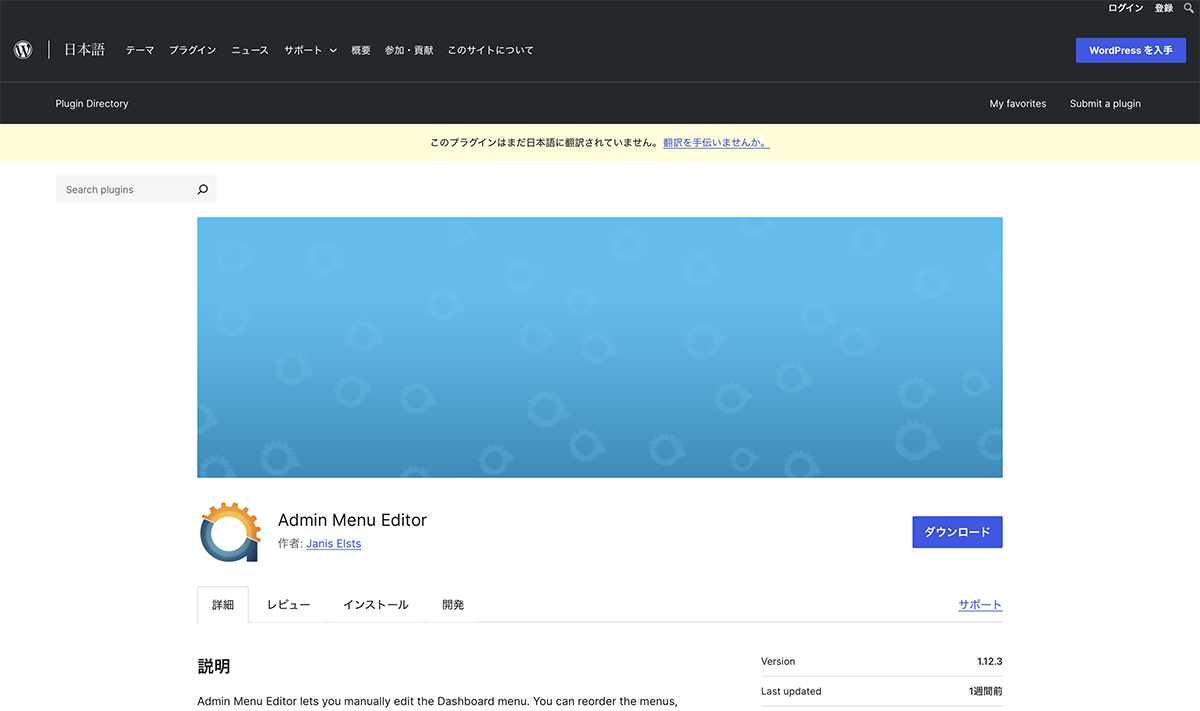1200x711 pixels.
Task: Click the plugin banner image
Action: click(x=600, y=347)
